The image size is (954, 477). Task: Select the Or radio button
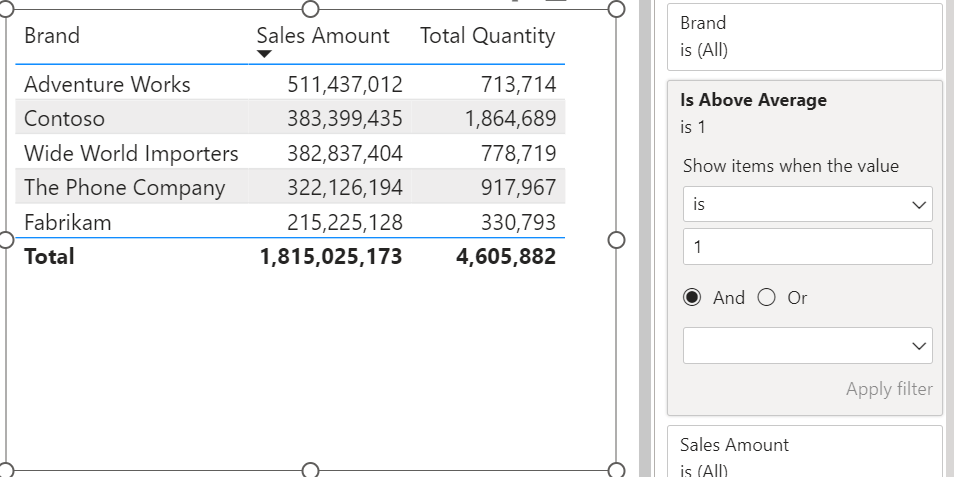[x=766, y=298]
